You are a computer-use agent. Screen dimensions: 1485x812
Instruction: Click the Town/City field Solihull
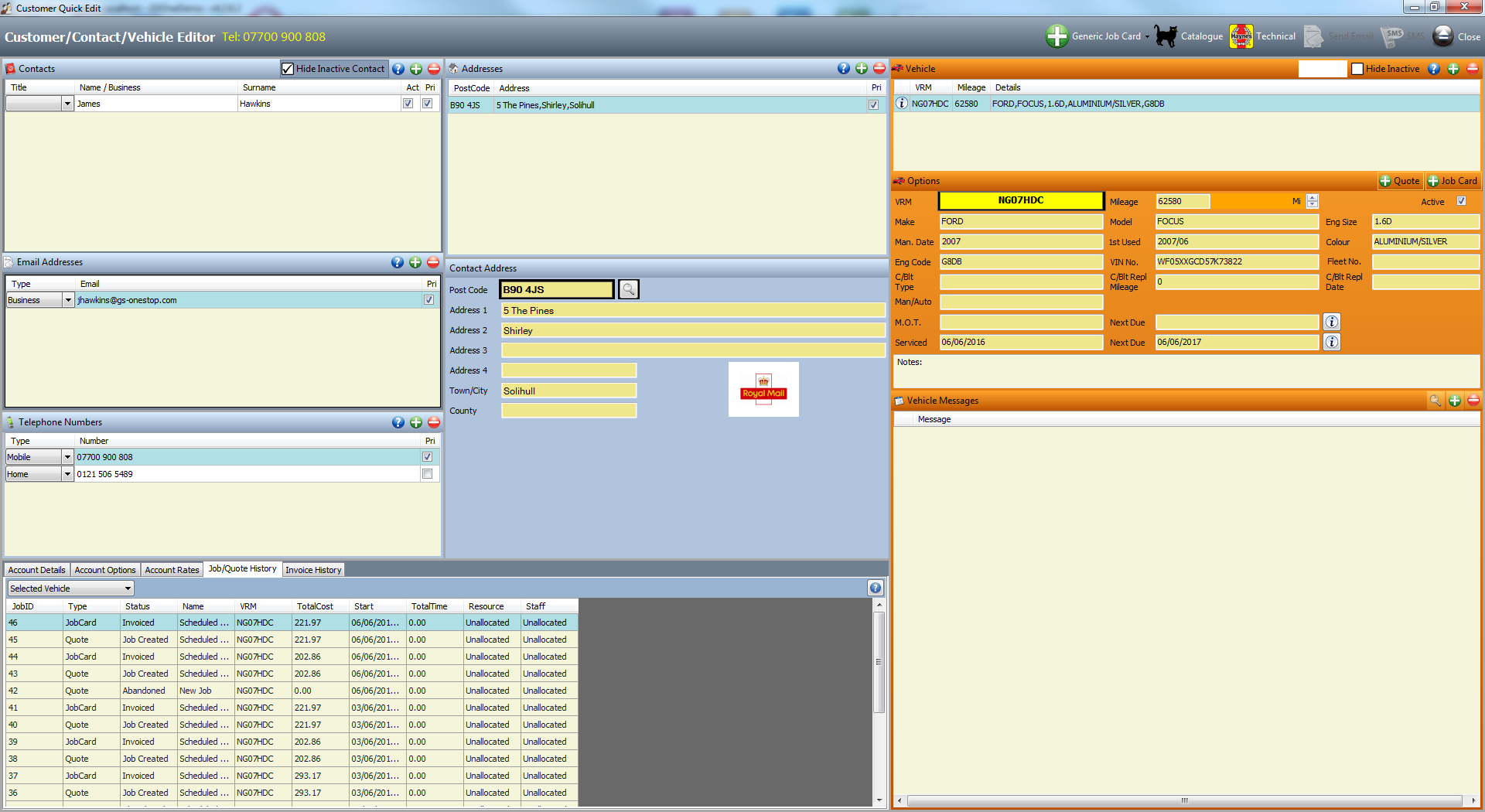coord(569,391)
